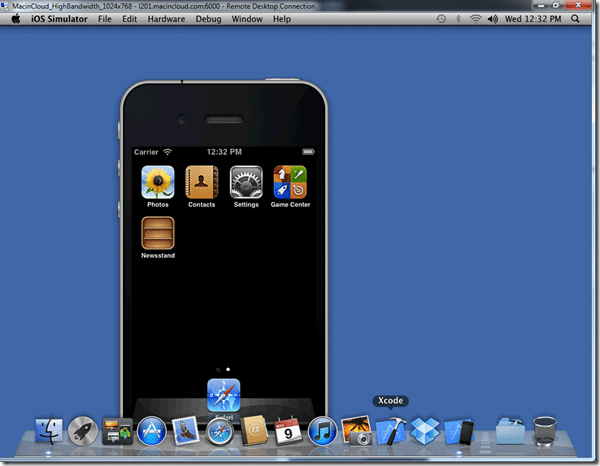Click the Wi-Fi status menu bar icon
This screenshot has width=600, height=466.
click(475, 19)
